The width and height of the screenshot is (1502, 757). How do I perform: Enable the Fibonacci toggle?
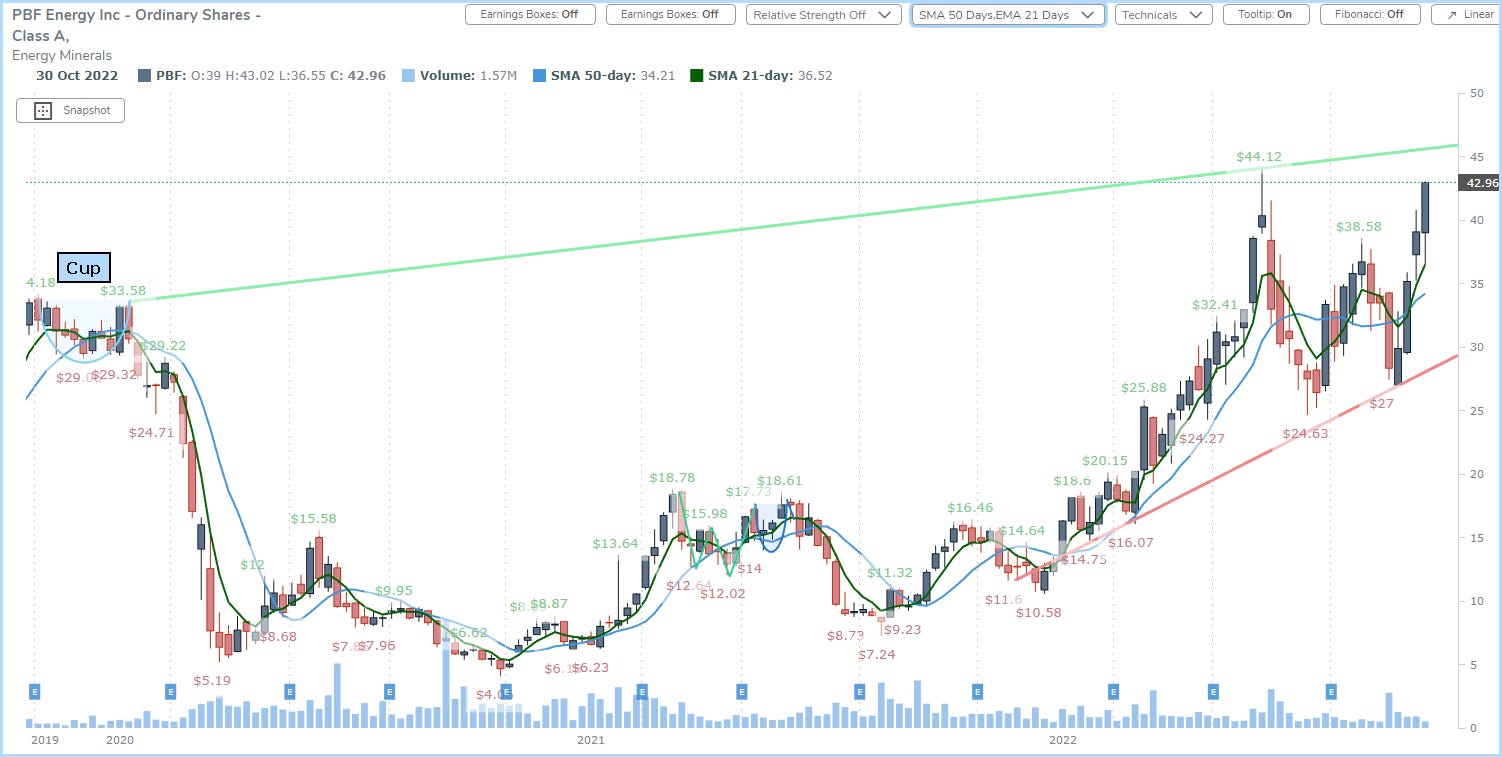[x=1369, y=15]
